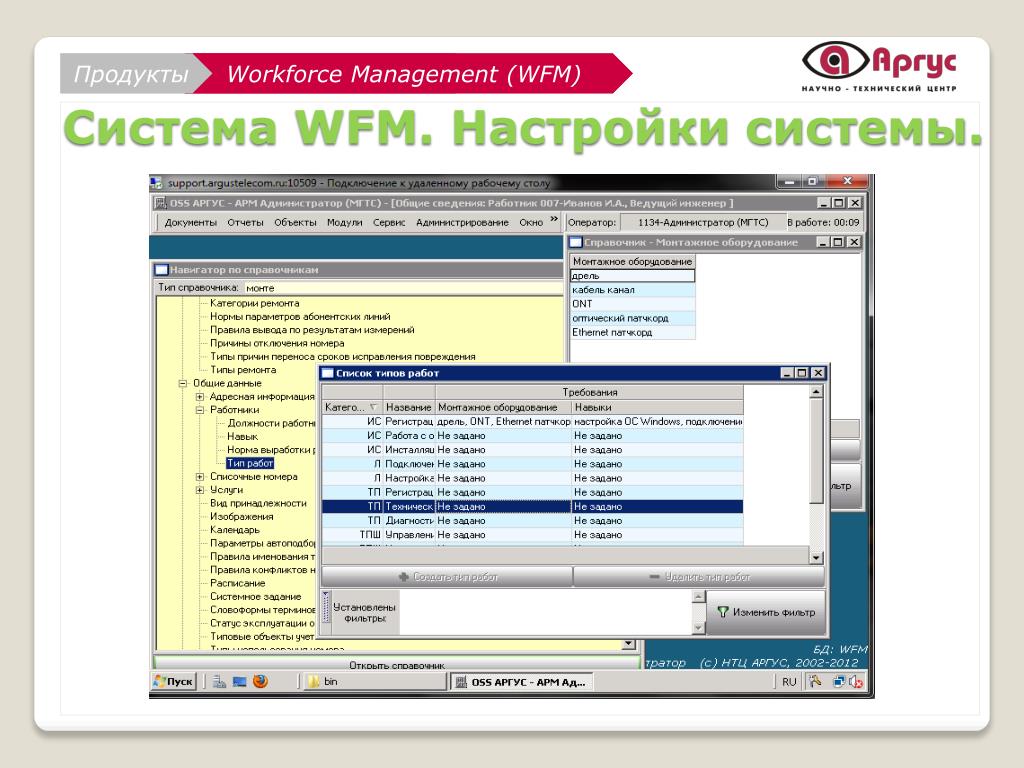Click the Тип справочника input field
The image size is (1024, 768).
click(402, 288)
